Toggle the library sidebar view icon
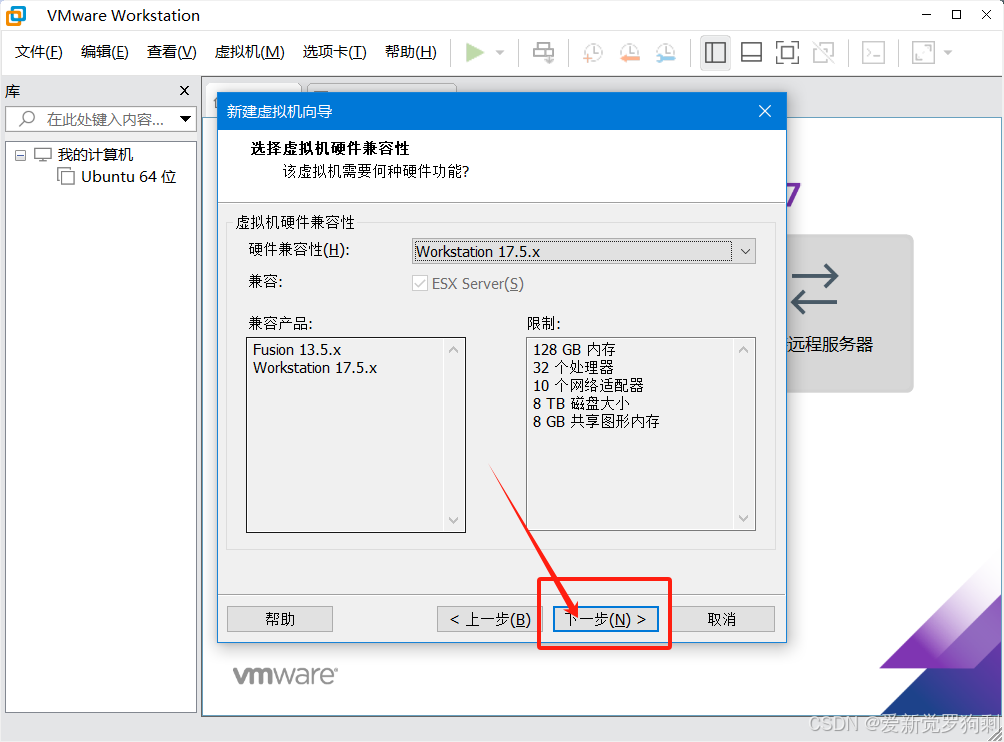Viewport: 1004px width, 742px height. [715, 52]
